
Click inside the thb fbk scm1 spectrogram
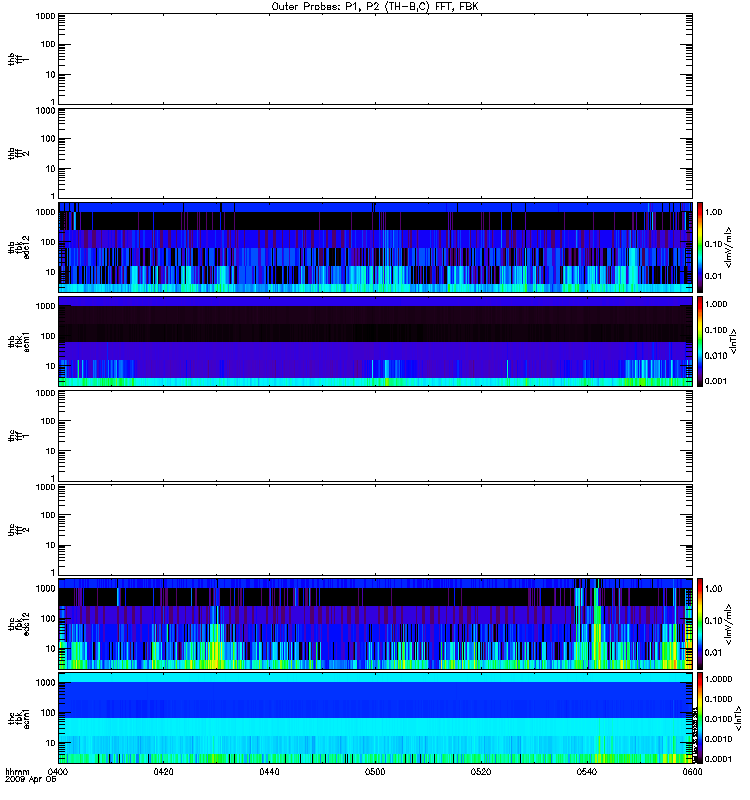click(375, 341)
